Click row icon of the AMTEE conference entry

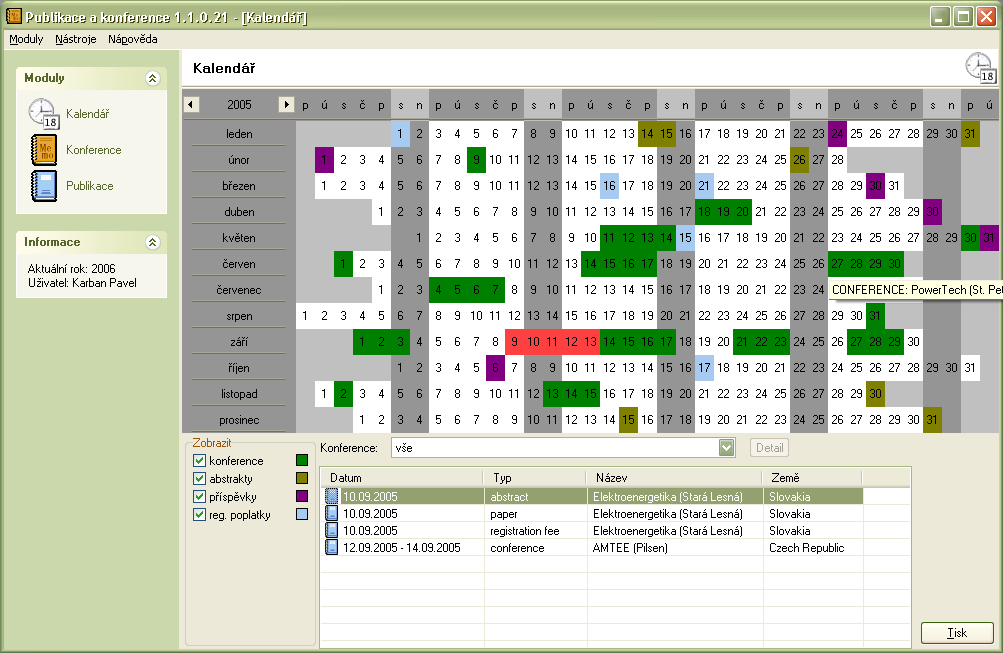[331, 547]
